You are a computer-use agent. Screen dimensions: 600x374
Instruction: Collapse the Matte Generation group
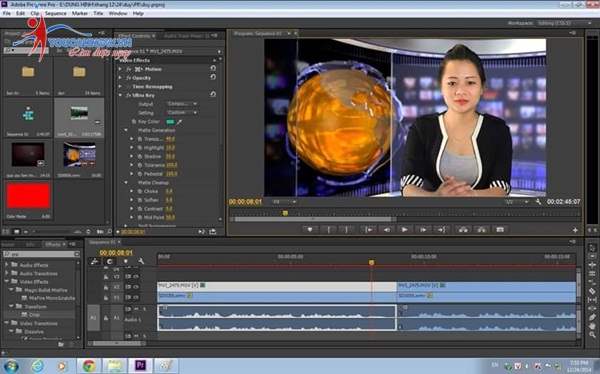pos(126,130)
